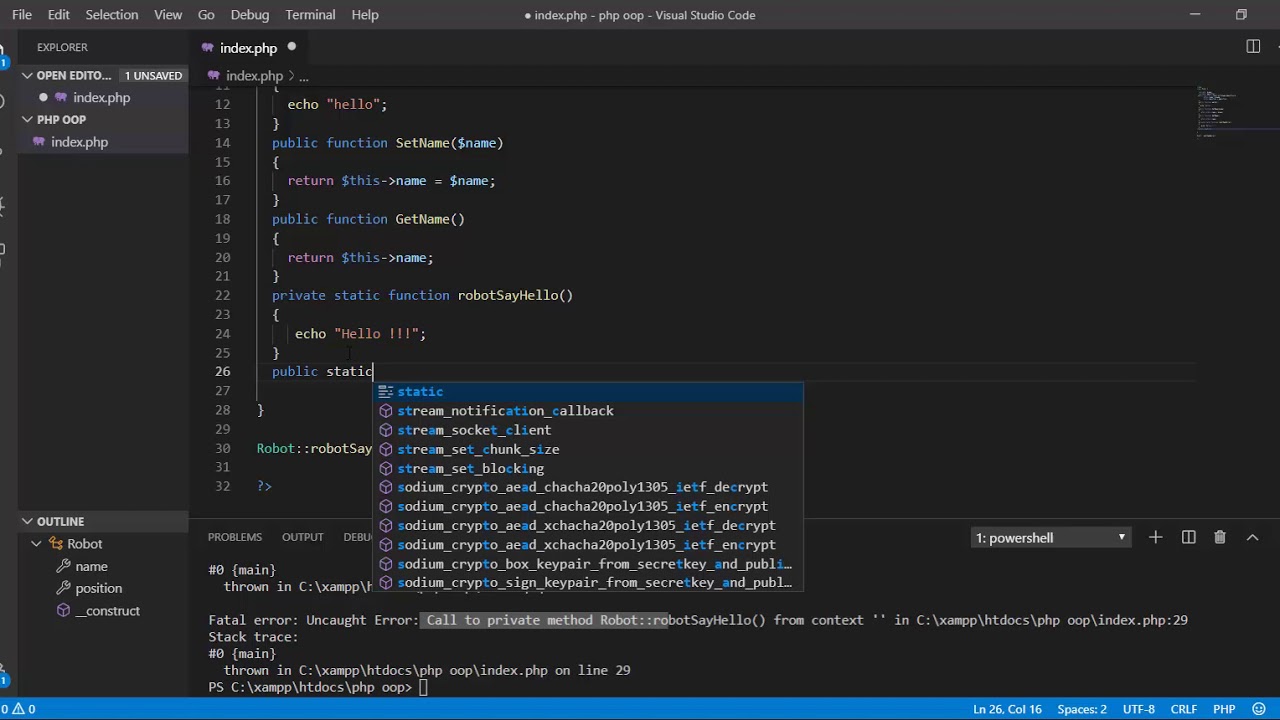Viewport: 1280px width, 720px height.
Task: Maximize the panel using the up chevron
Action: pyautogui.click(x=1252, y=537)
